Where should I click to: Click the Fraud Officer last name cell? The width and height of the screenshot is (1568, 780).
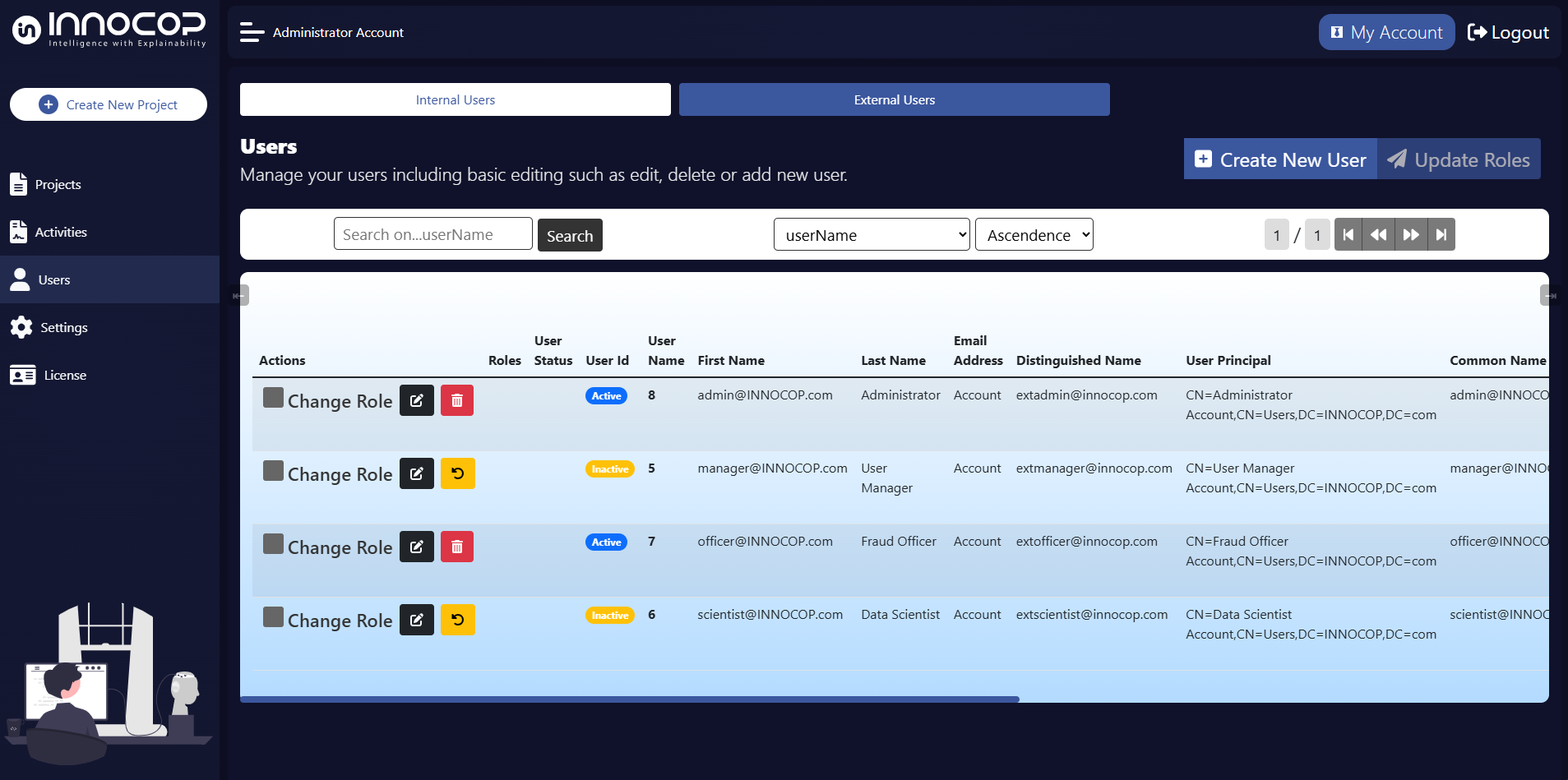point(899,542)
